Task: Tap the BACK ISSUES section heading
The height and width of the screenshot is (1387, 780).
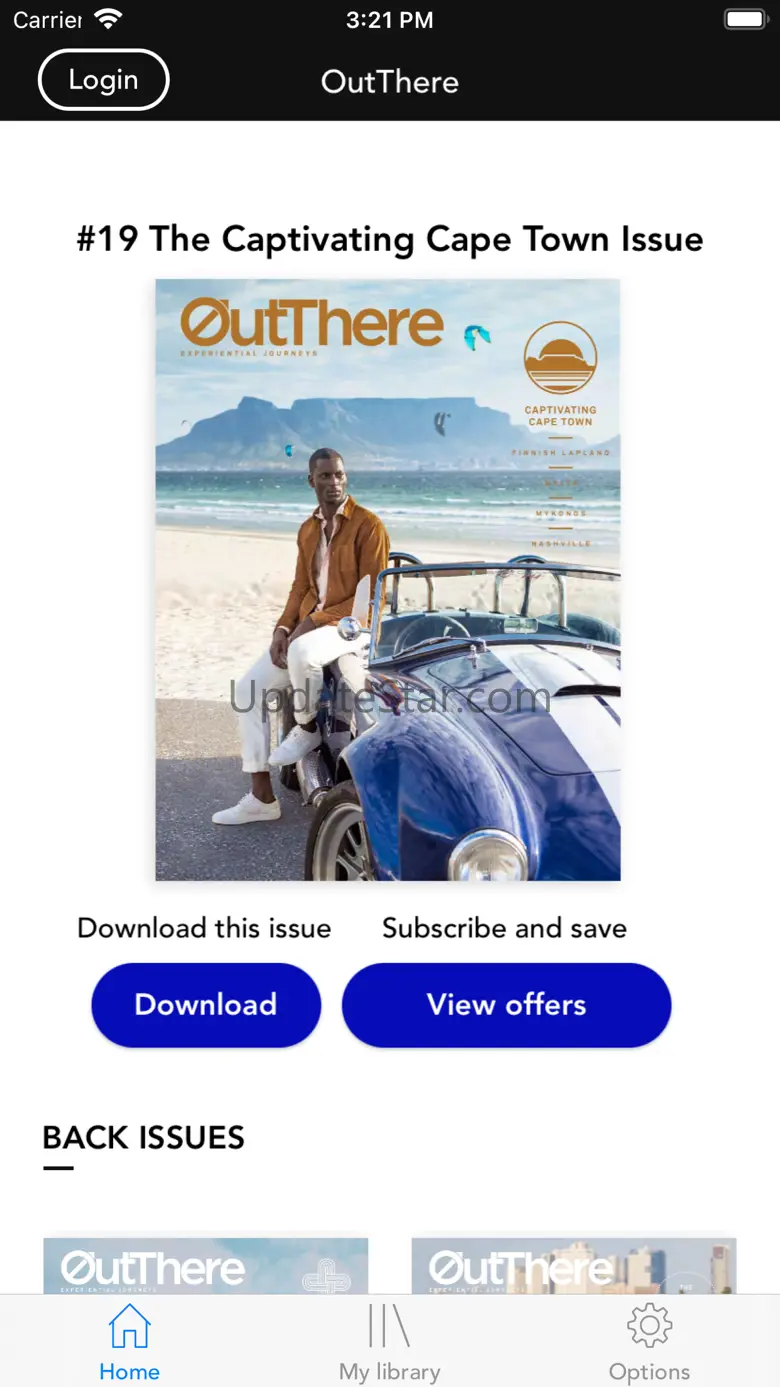Action: click(144, 1137)
